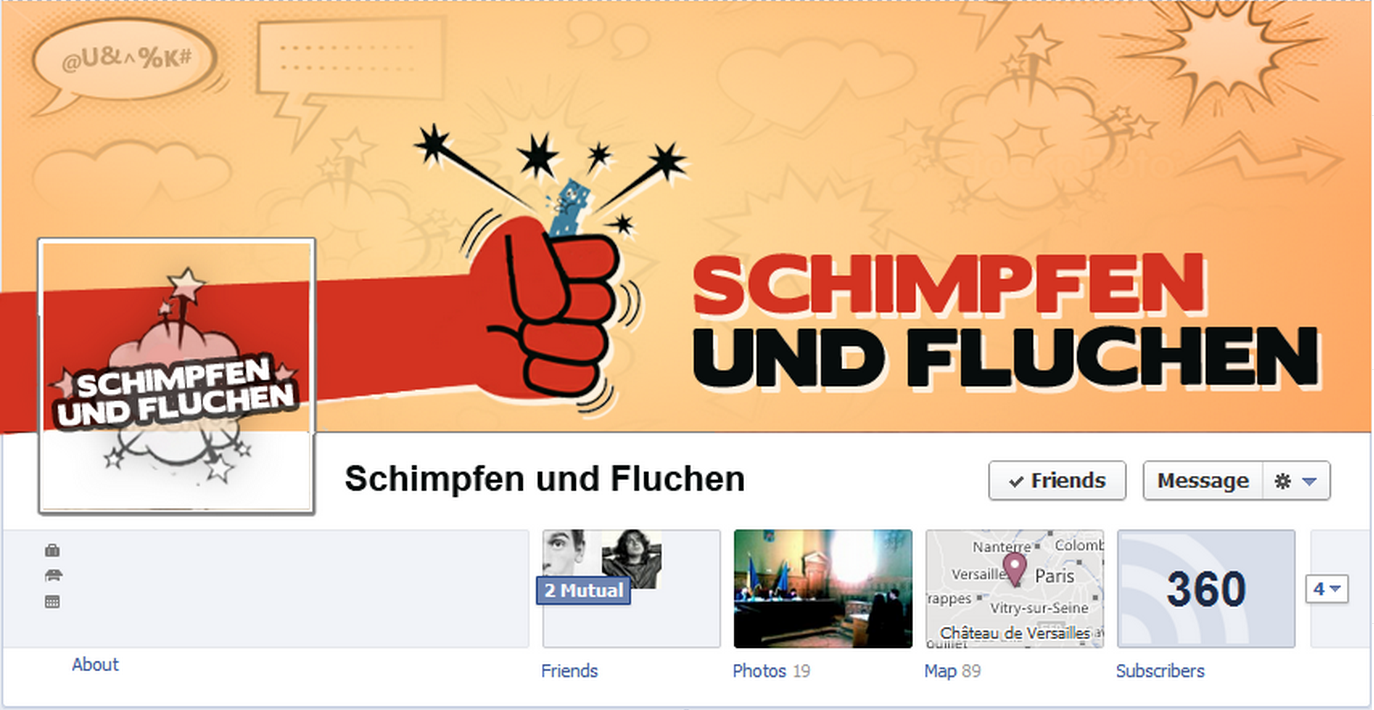Click the 360 subscribers tile
Screen dimensions: 1374x710
1206,589
